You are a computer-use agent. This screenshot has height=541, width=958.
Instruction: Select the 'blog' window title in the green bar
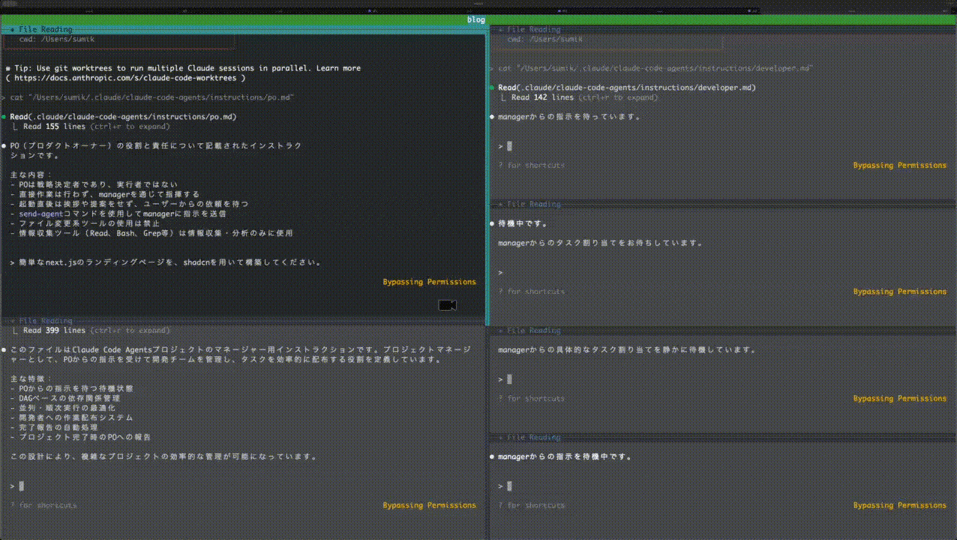tap(476, 20)
